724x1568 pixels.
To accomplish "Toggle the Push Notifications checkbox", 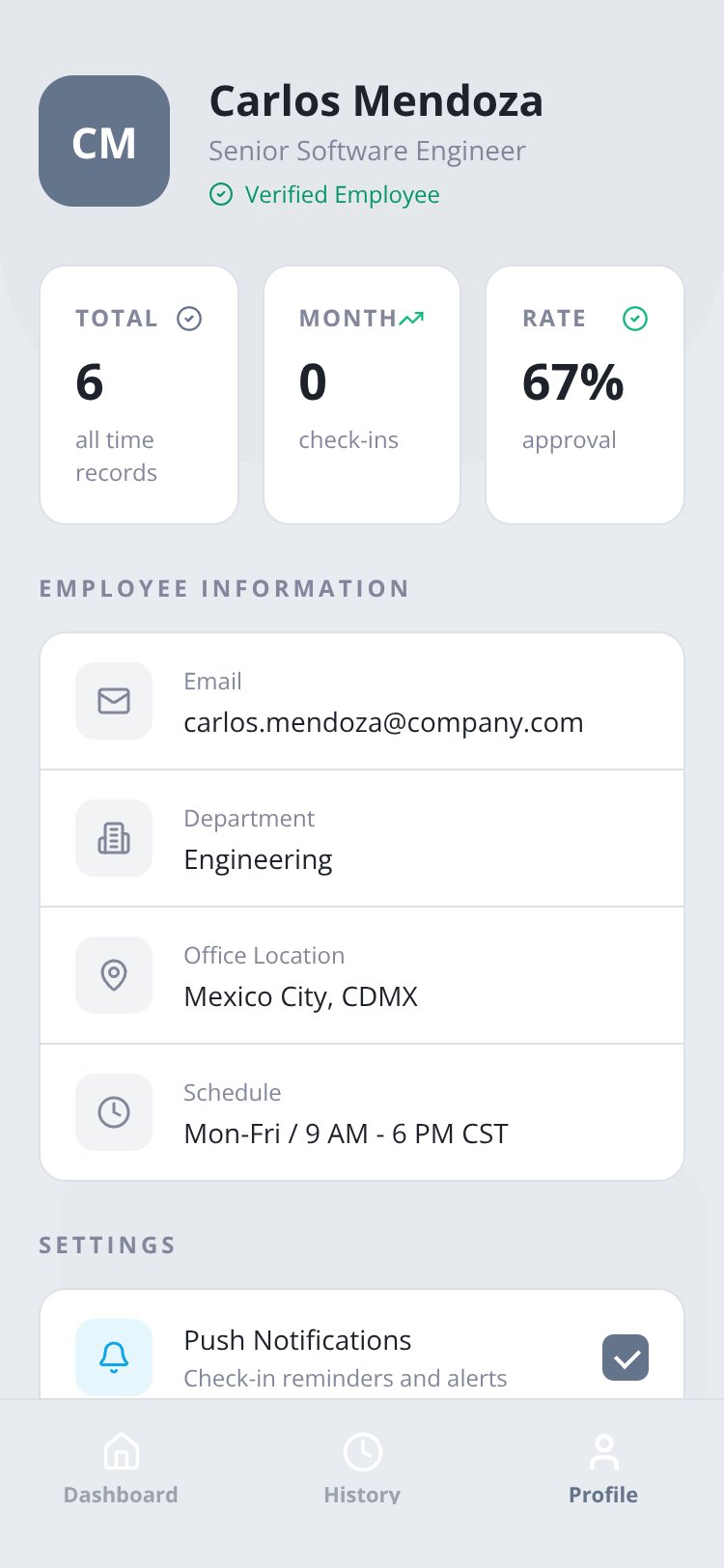I will tap(626, 1358).
